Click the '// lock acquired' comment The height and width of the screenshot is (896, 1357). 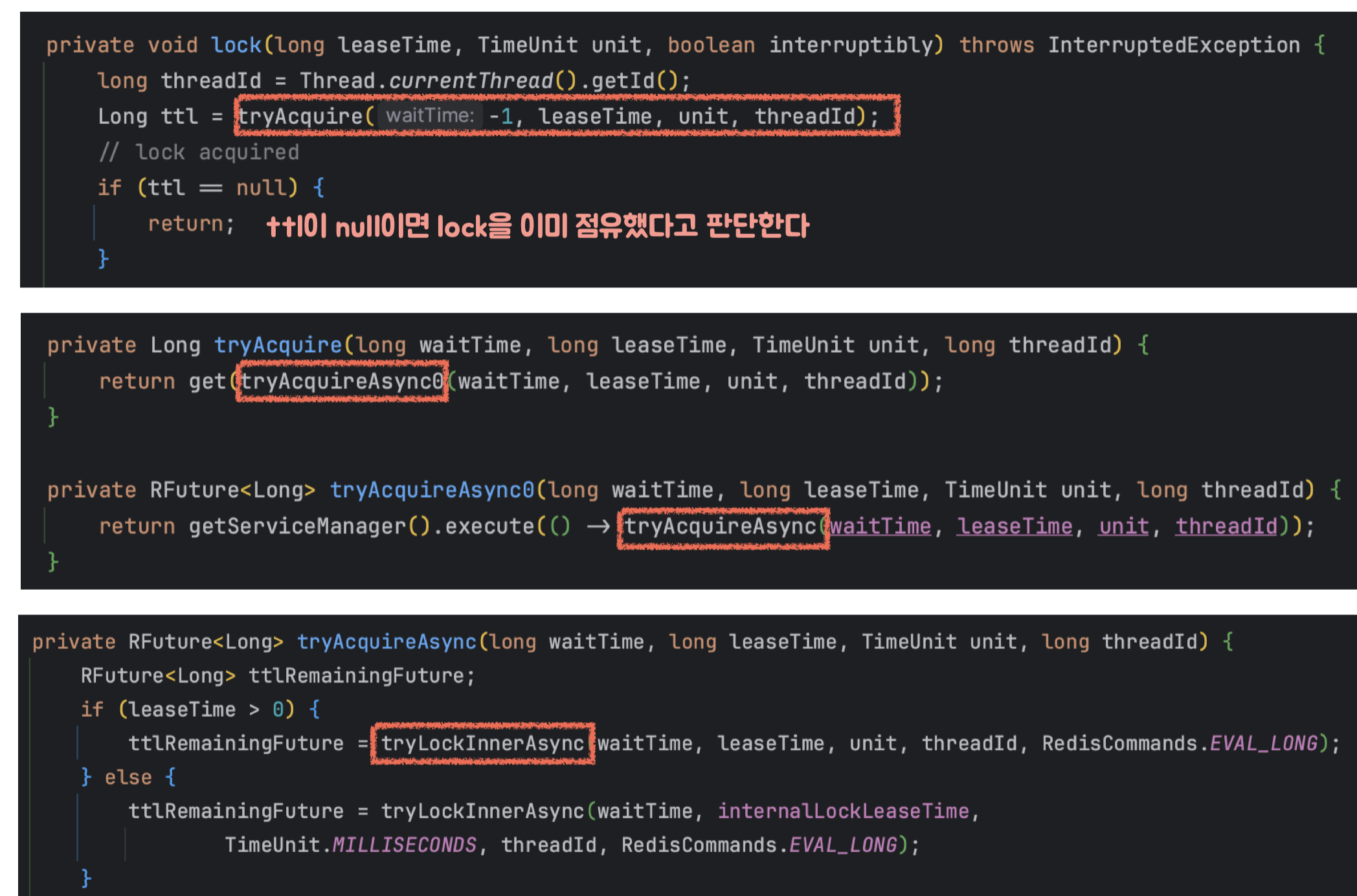coord(199,152)
